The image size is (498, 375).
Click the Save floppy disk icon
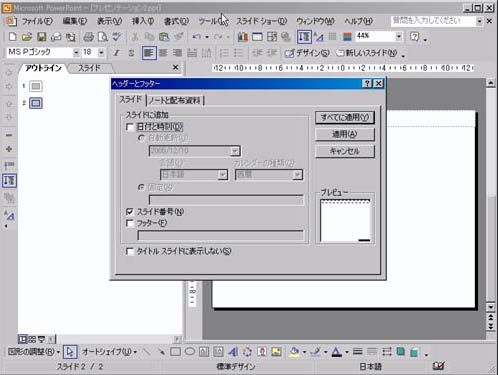(x=41, y=37)
